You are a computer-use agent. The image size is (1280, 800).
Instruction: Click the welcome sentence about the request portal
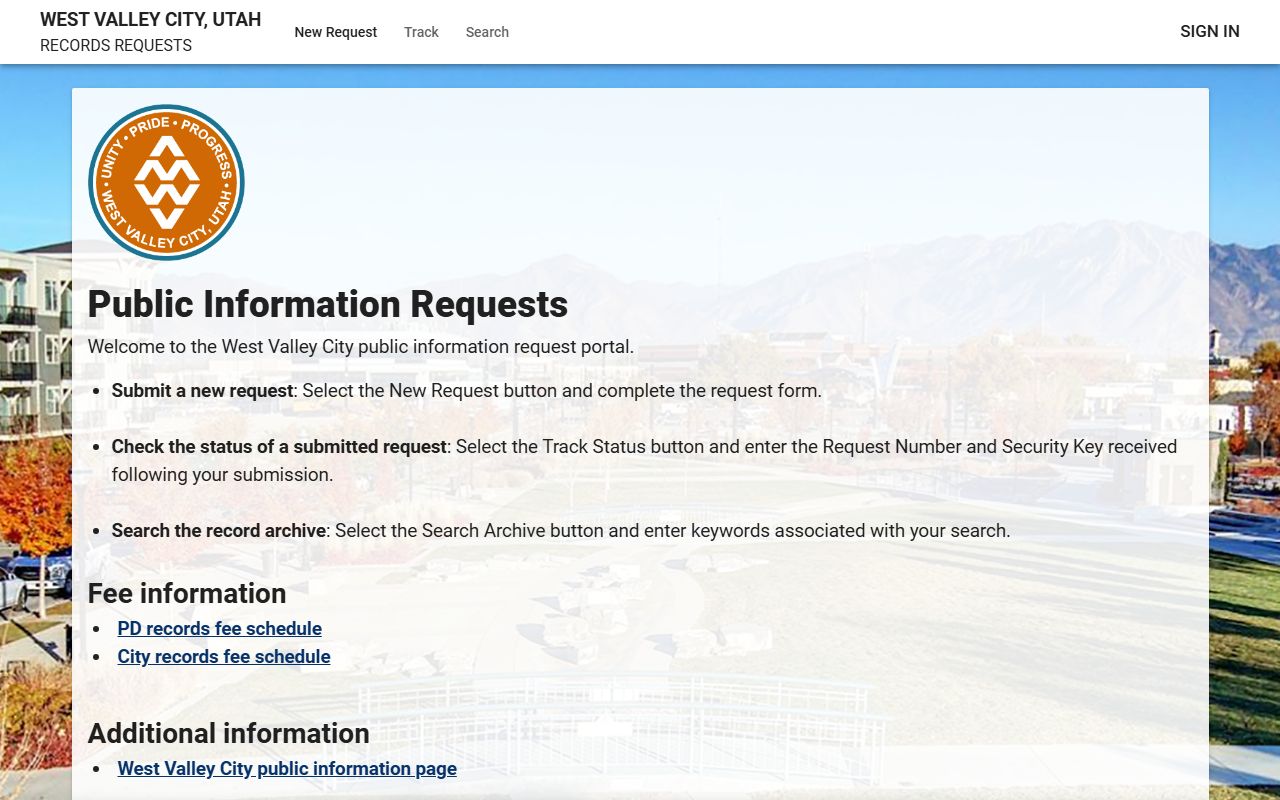click(x=361, y=347)
